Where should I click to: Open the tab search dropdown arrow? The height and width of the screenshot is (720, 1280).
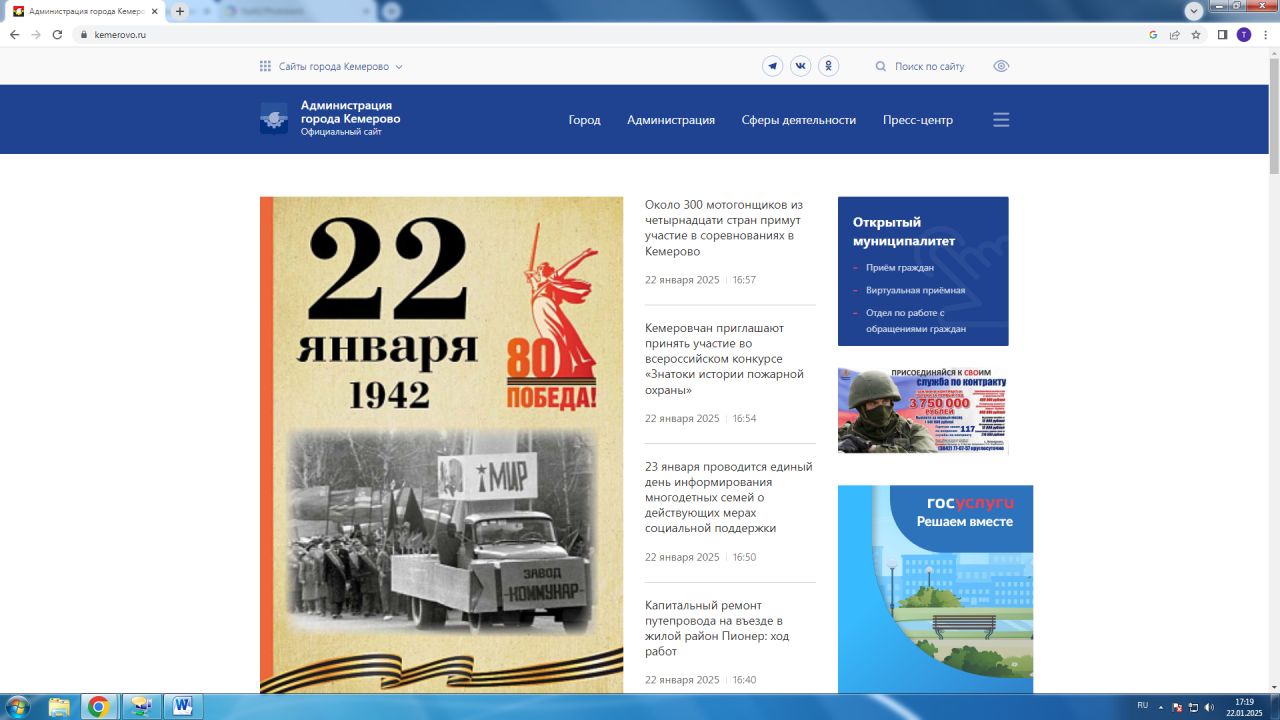tap(1193, 11)
